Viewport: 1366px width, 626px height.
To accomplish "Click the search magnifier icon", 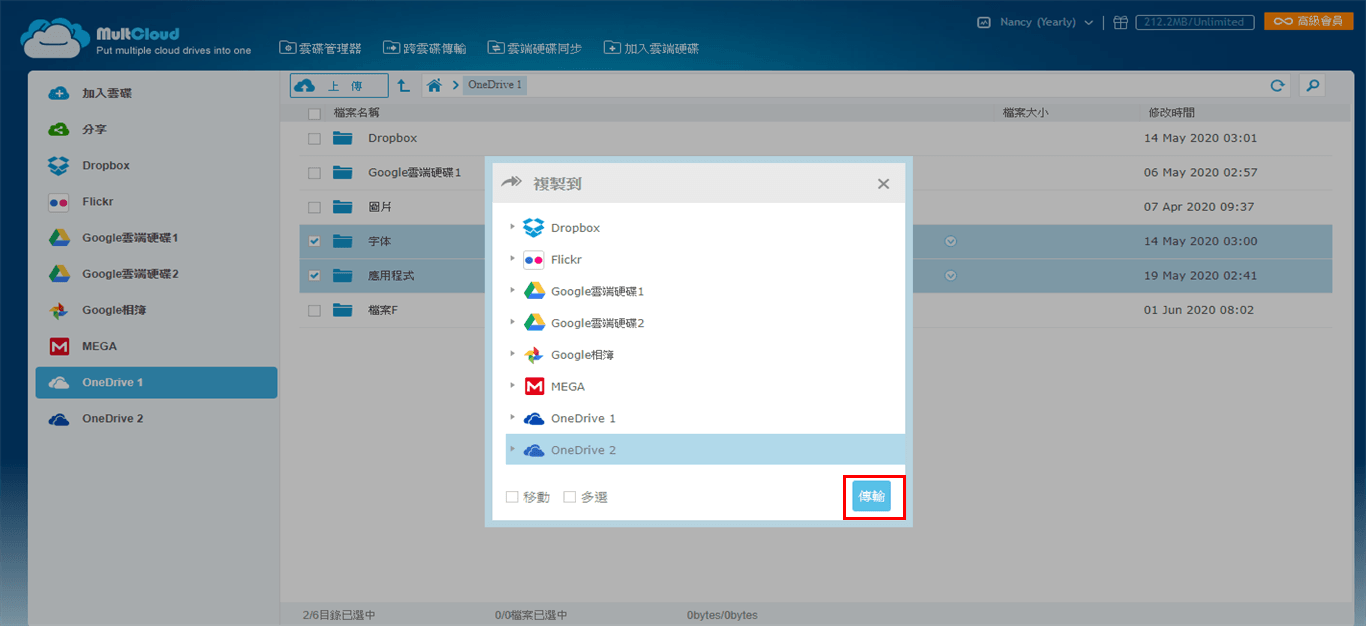I will coord(1312,86).
